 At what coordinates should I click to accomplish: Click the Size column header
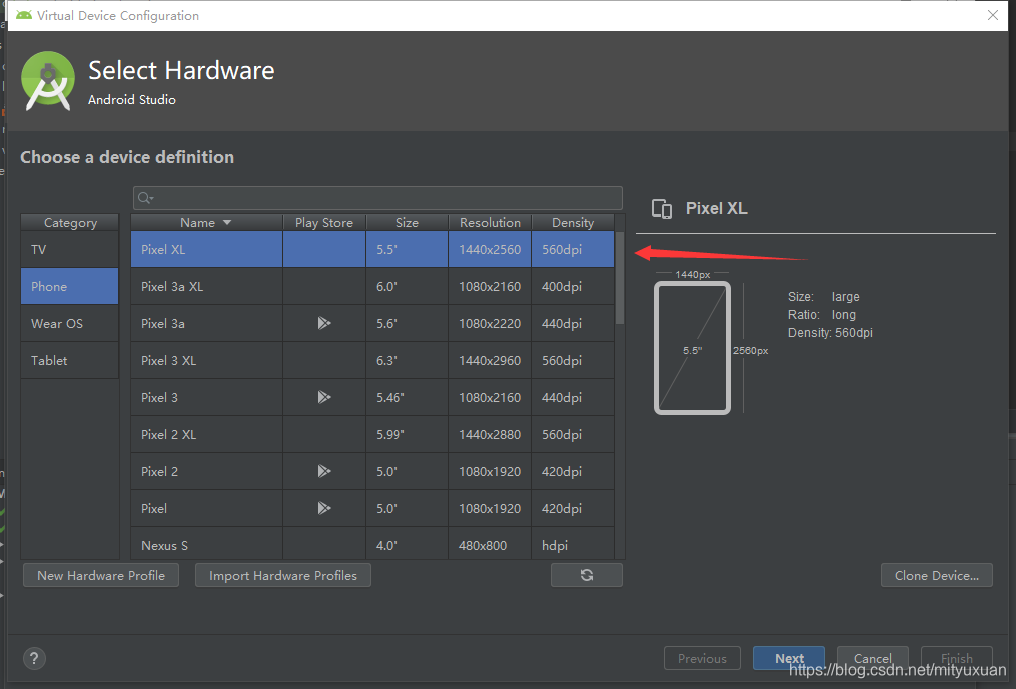[407, 222]
